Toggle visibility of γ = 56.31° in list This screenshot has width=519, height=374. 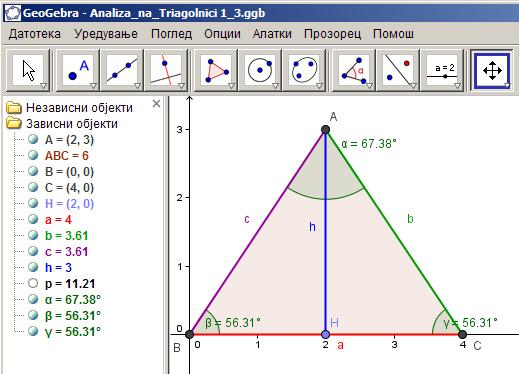click(x=33, y=331)
